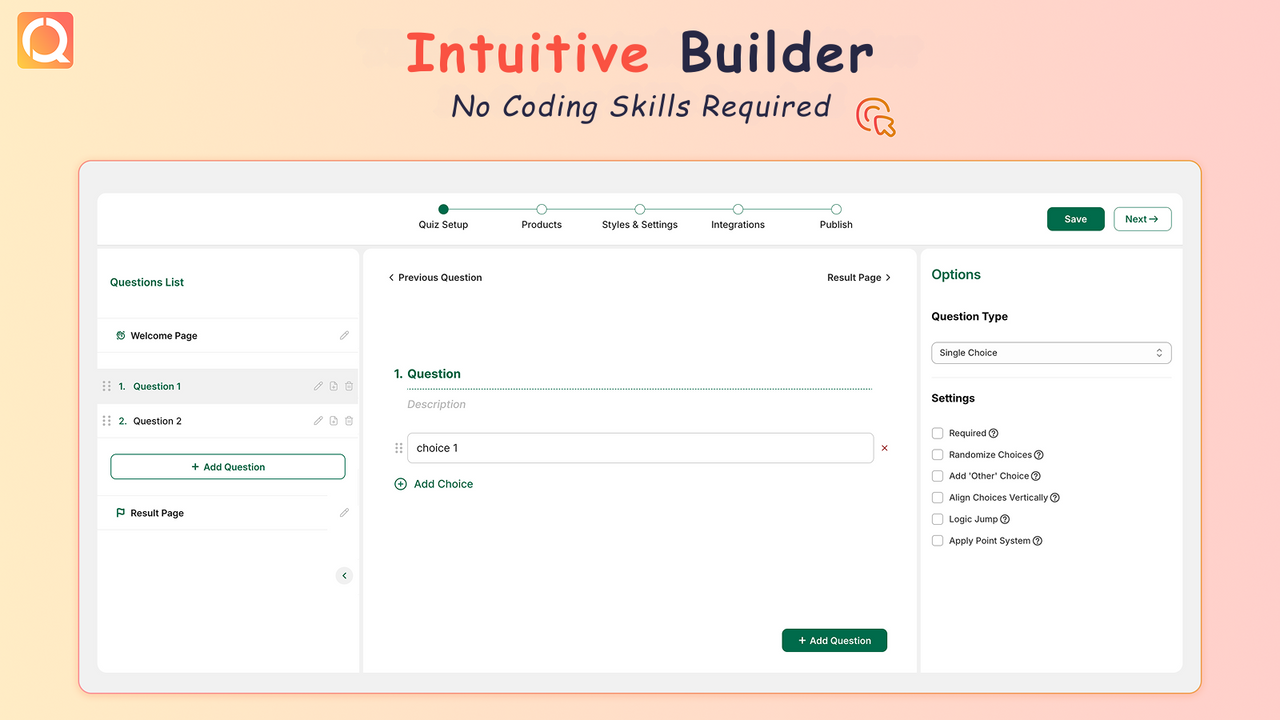
Task: Grab the drag handle beside Question 2
Action: click(107, 421)
